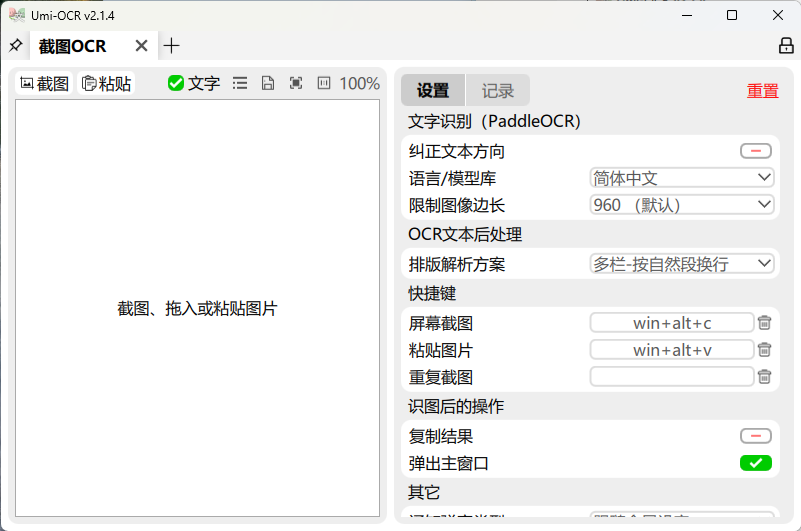Click the save file icon in toolbar
The height and width of the screenshot is (531, 801).
click(x=268, y=84)
